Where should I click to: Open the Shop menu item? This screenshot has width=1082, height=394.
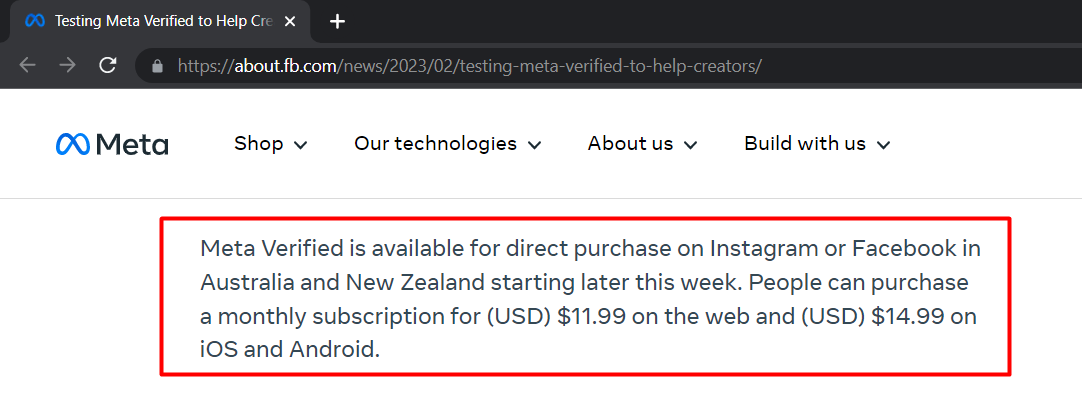[259, 144]
